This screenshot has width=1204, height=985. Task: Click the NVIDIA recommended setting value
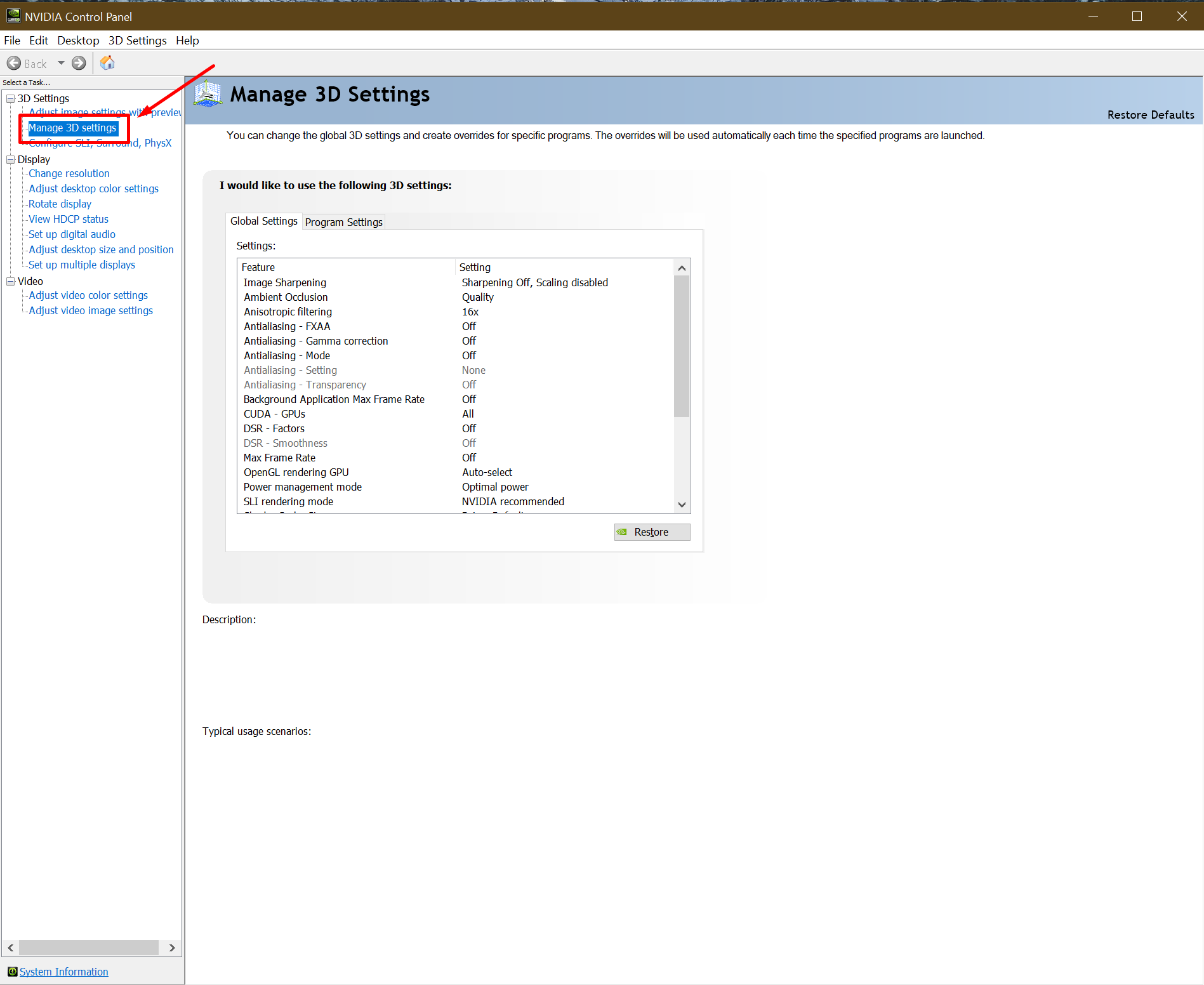click(513, 501)
